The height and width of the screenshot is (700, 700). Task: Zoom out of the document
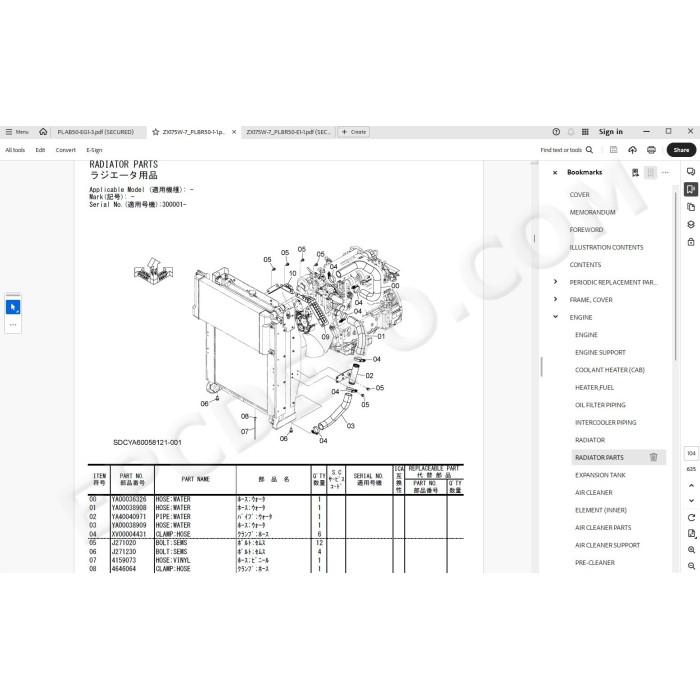point(691,566)
